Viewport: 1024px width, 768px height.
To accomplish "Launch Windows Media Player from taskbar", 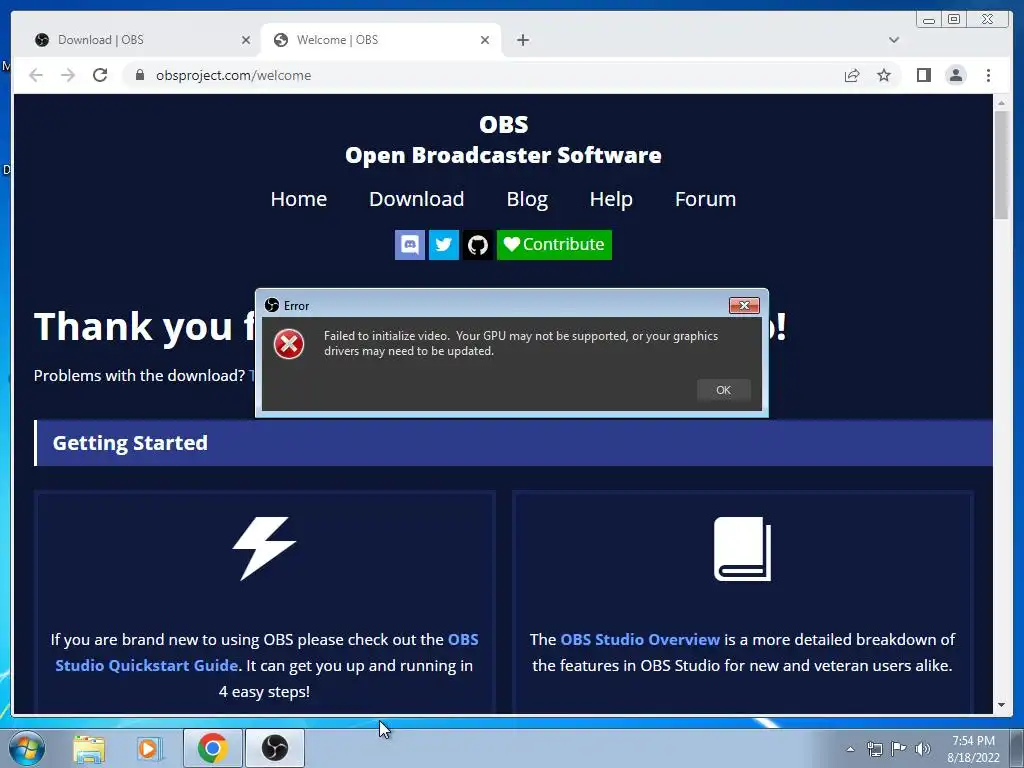I will (150, 748).
